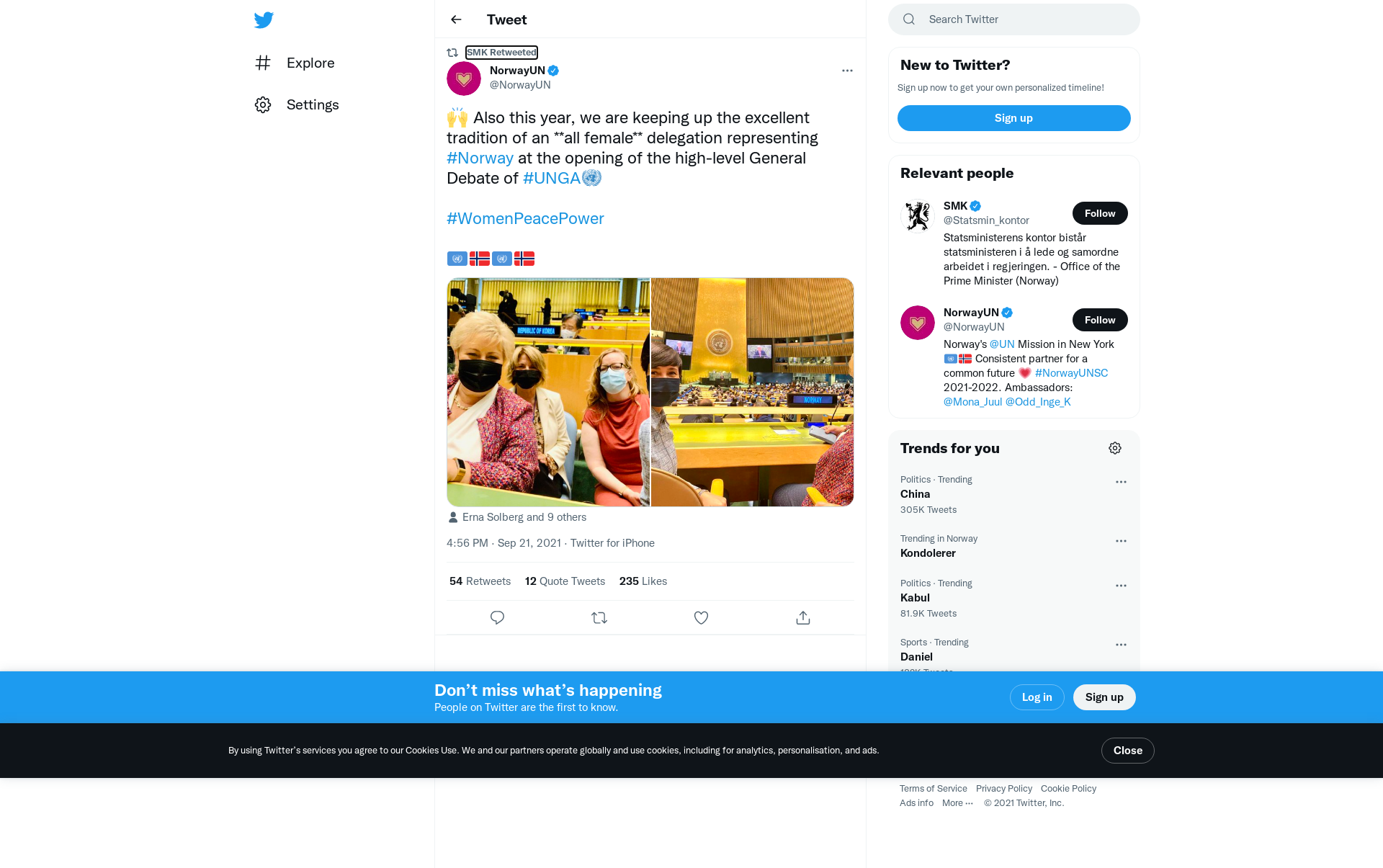Open Settings from the sidebar
Image resolution: width=1383 pixels, height=868 pixels.
coord(297,105)
